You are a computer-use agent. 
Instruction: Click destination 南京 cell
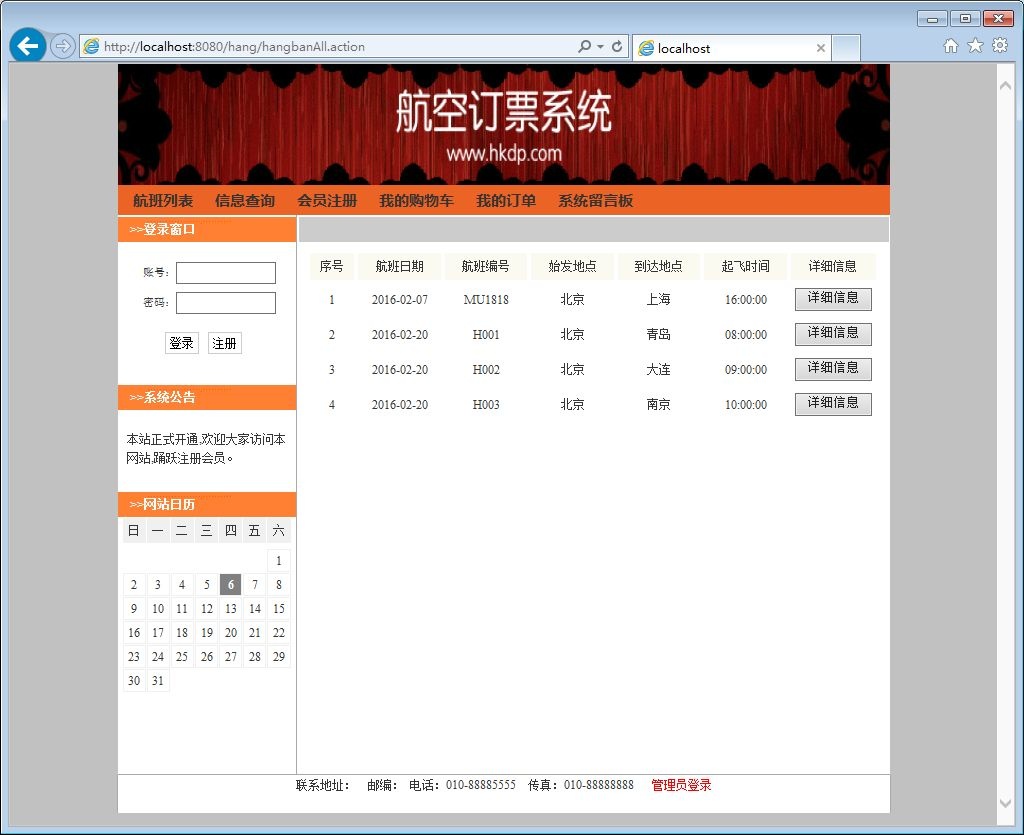click(x=658, y=405)
